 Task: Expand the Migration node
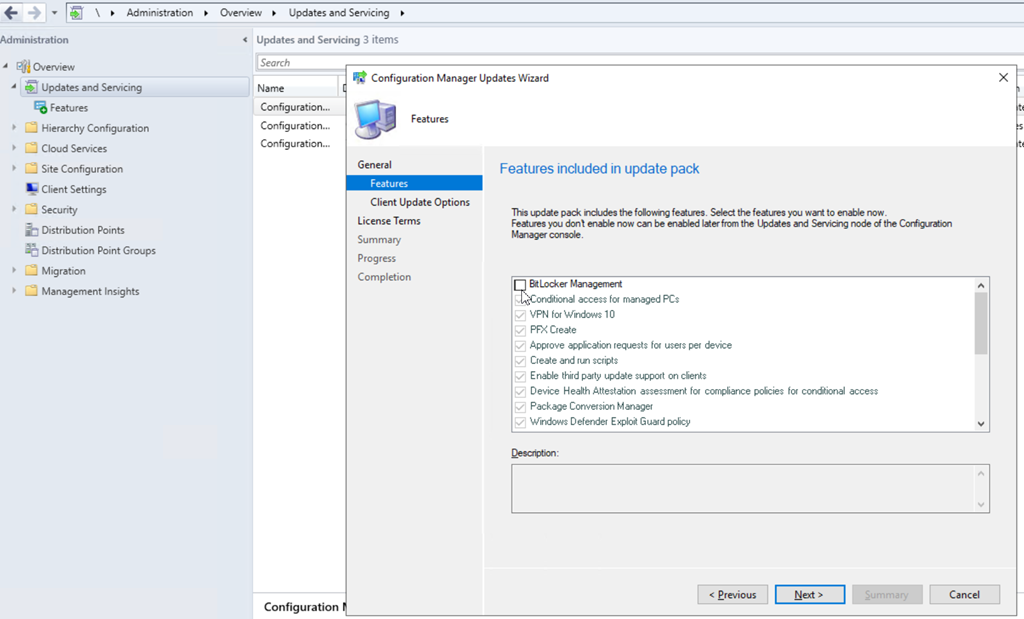tap(14, 270)
